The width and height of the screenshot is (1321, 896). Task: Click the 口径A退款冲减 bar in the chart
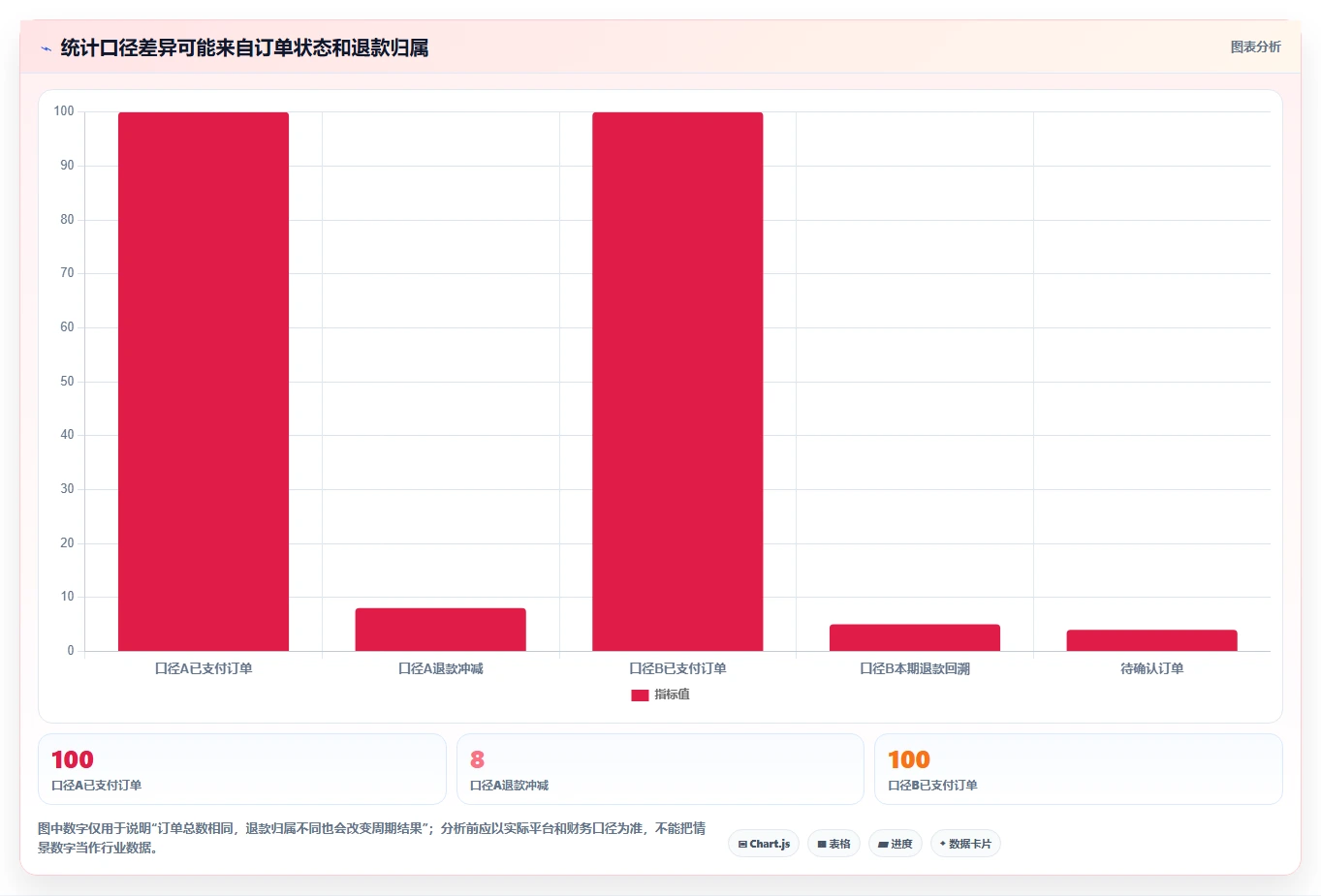[x=440, y=630]
